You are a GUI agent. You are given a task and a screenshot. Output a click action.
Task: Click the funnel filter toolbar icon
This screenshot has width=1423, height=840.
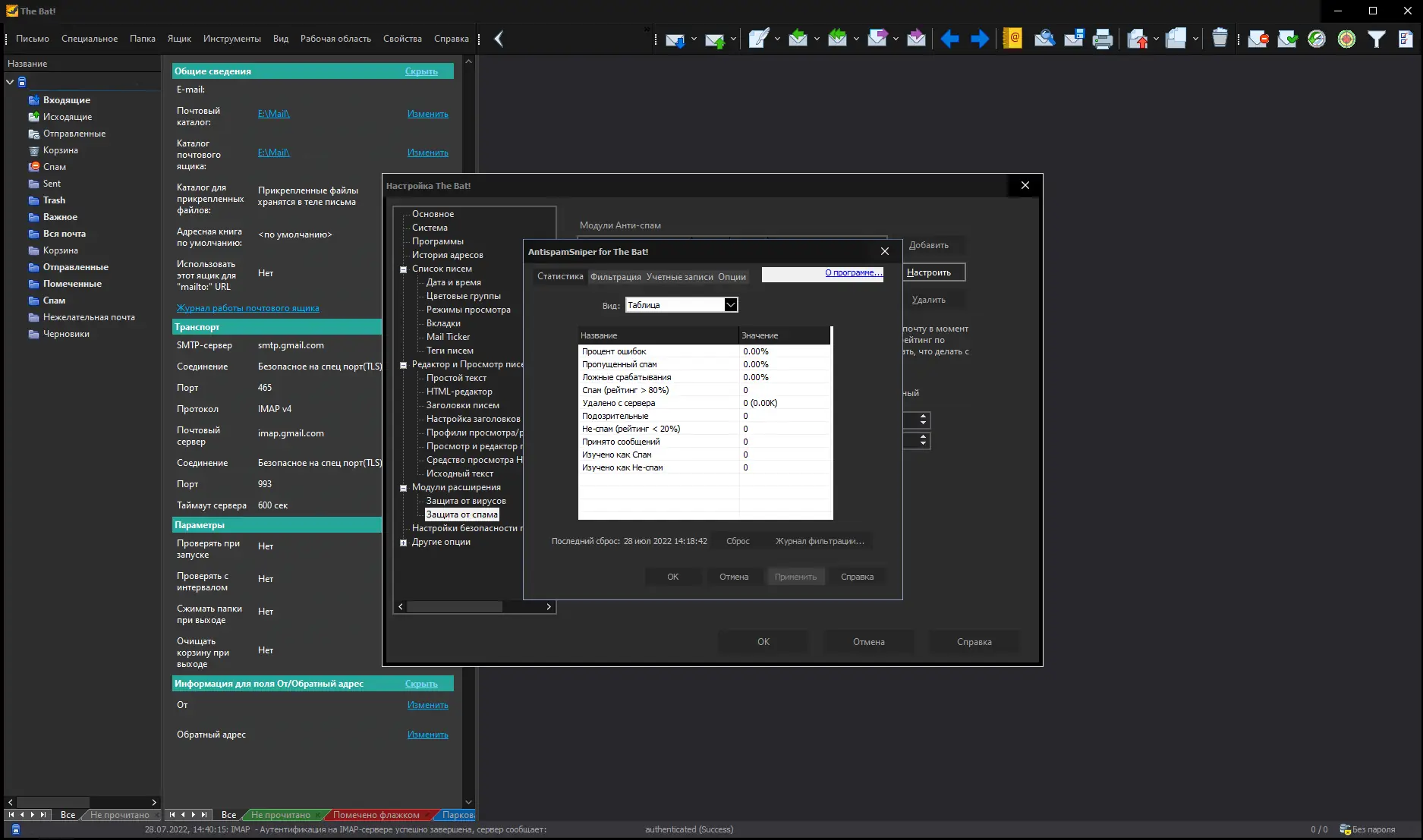pyautogui.click(x=1376, y=39)
